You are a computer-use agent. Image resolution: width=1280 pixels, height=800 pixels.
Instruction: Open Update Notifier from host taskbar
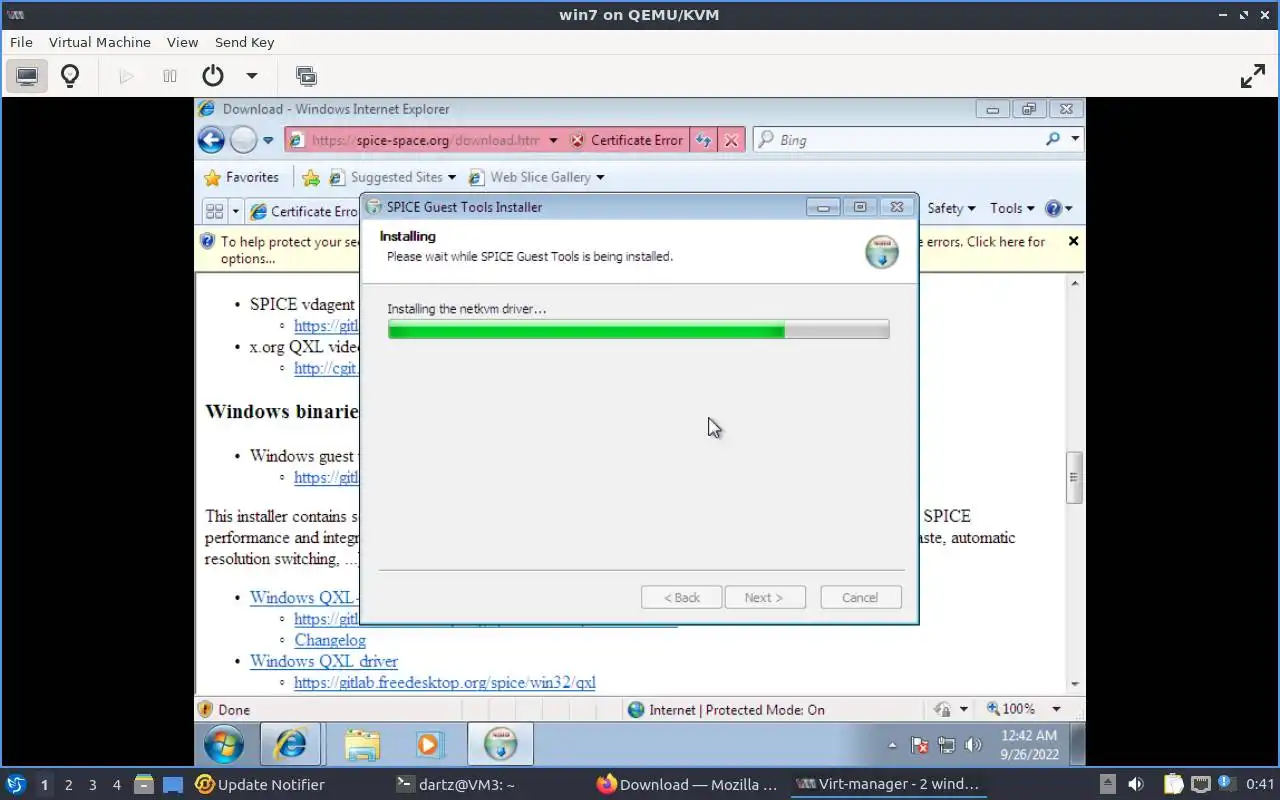[x=260, y=785]
